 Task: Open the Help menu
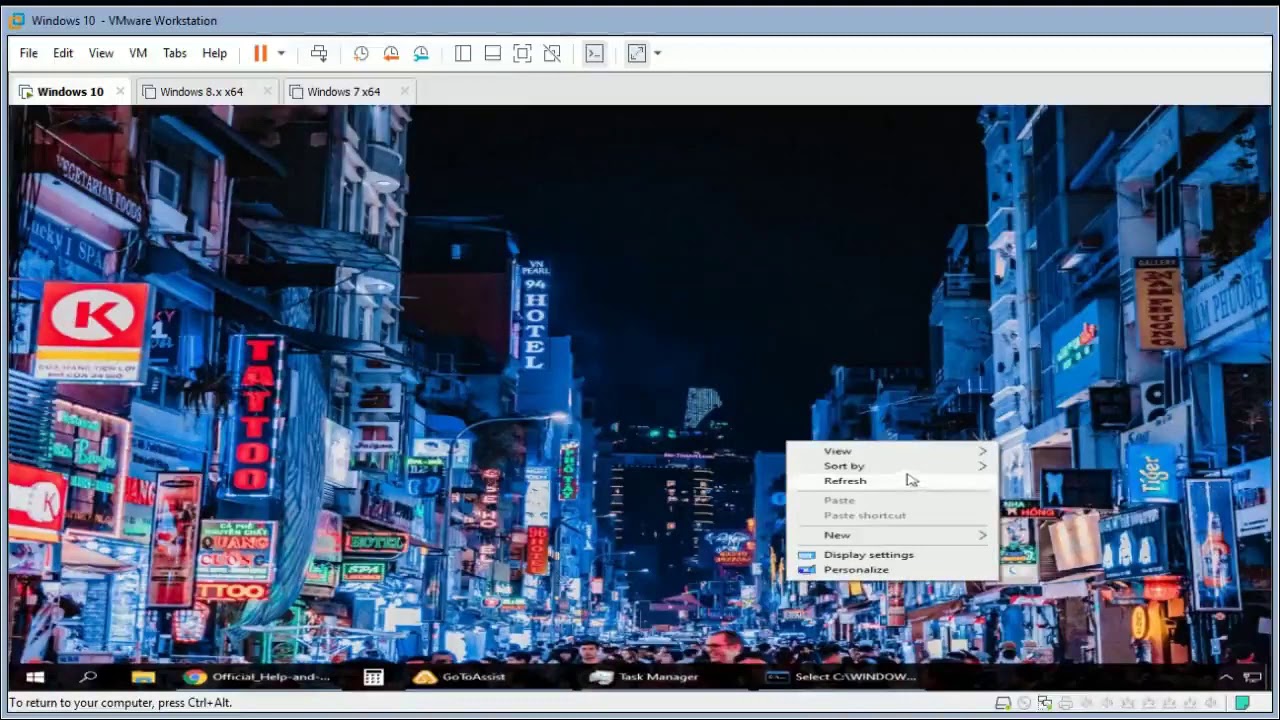point(215,53)
